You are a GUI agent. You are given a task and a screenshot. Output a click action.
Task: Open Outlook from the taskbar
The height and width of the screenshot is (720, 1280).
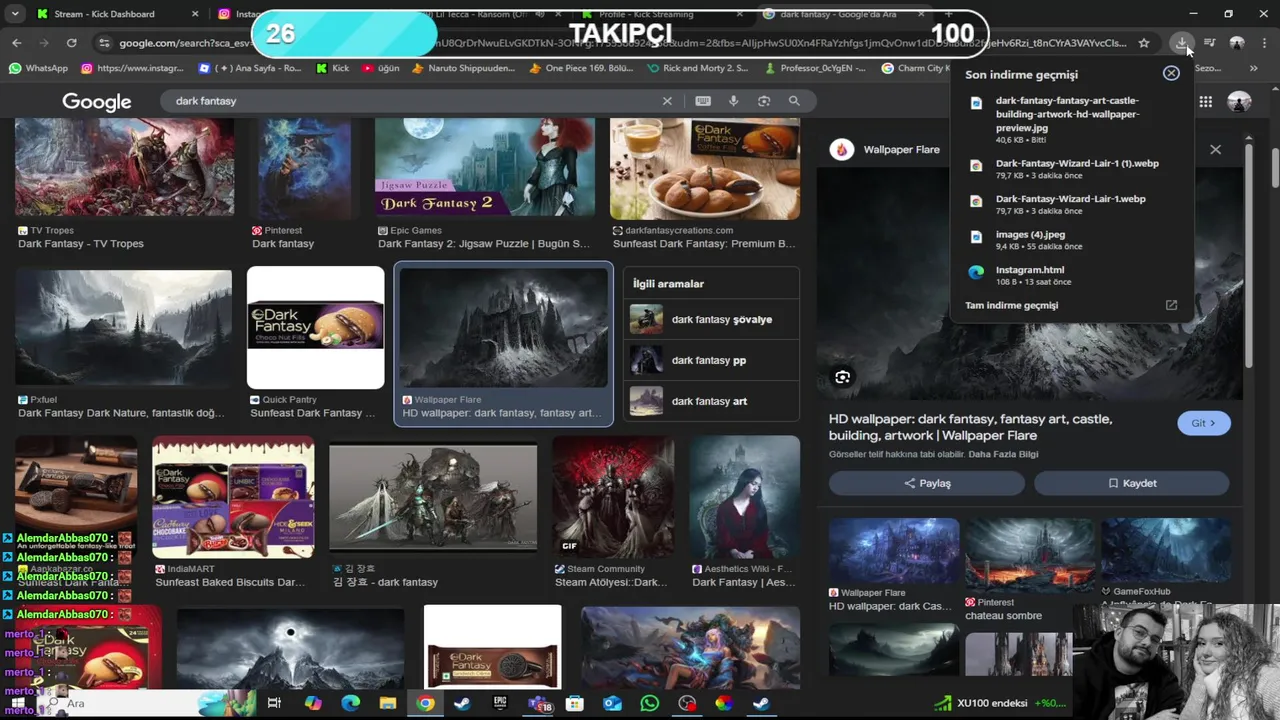click(x=612, y=703)
